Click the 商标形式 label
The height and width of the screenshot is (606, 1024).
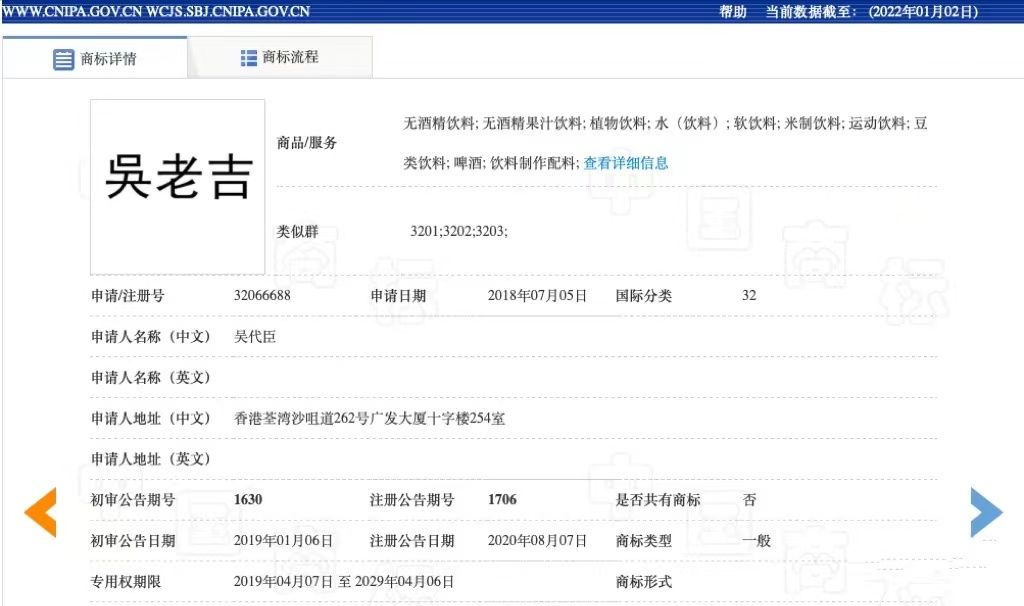pyautogui.click(x=643, y=581)
